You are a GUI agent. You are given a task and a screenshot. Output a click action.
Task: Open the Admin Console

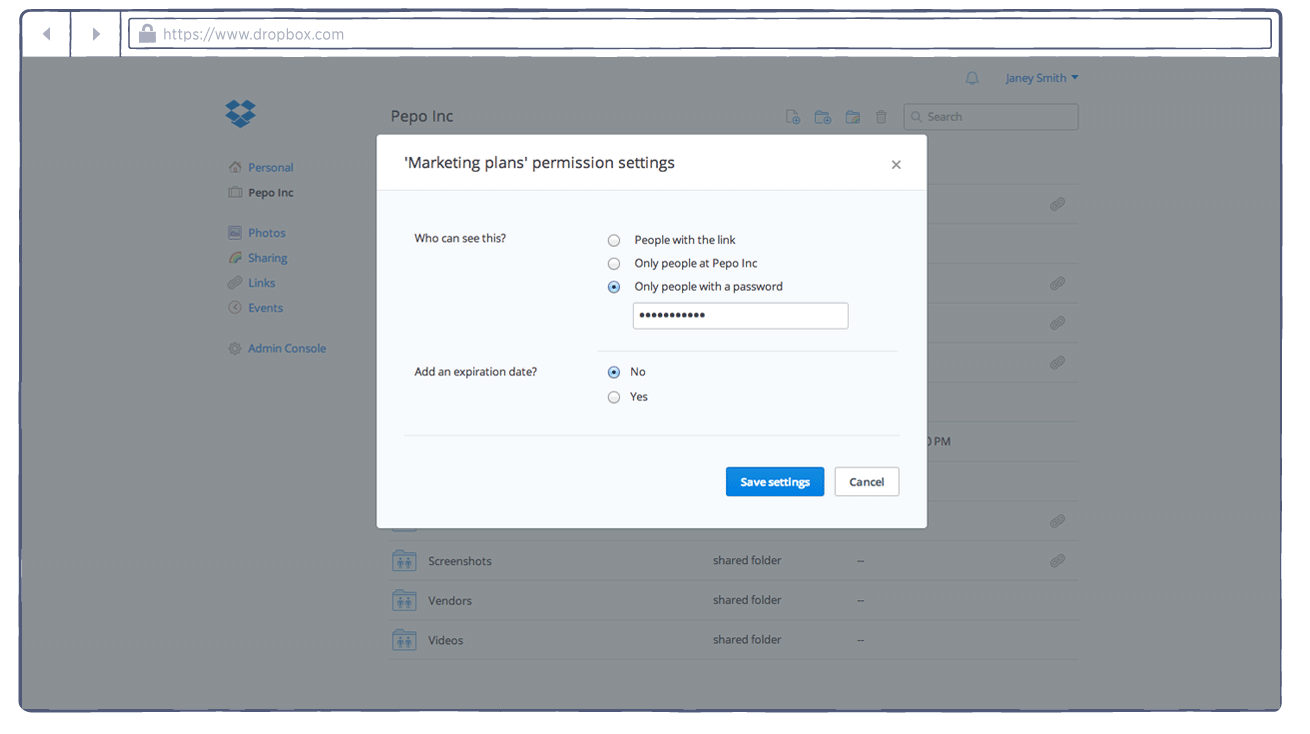[287, 347]
